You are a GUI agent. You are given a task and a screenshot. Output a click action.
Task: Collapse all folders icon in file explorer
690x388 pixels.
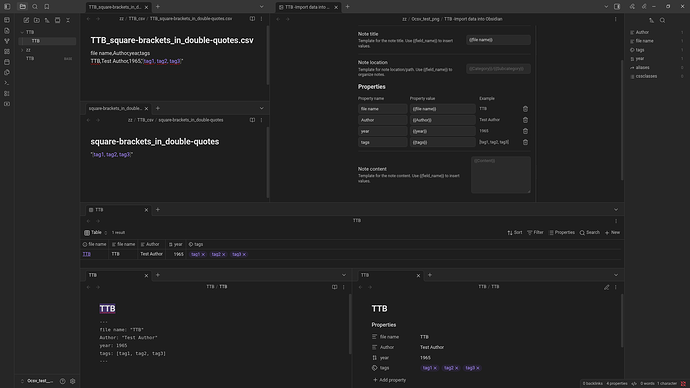pyautogui.click(x=68, y=20)
